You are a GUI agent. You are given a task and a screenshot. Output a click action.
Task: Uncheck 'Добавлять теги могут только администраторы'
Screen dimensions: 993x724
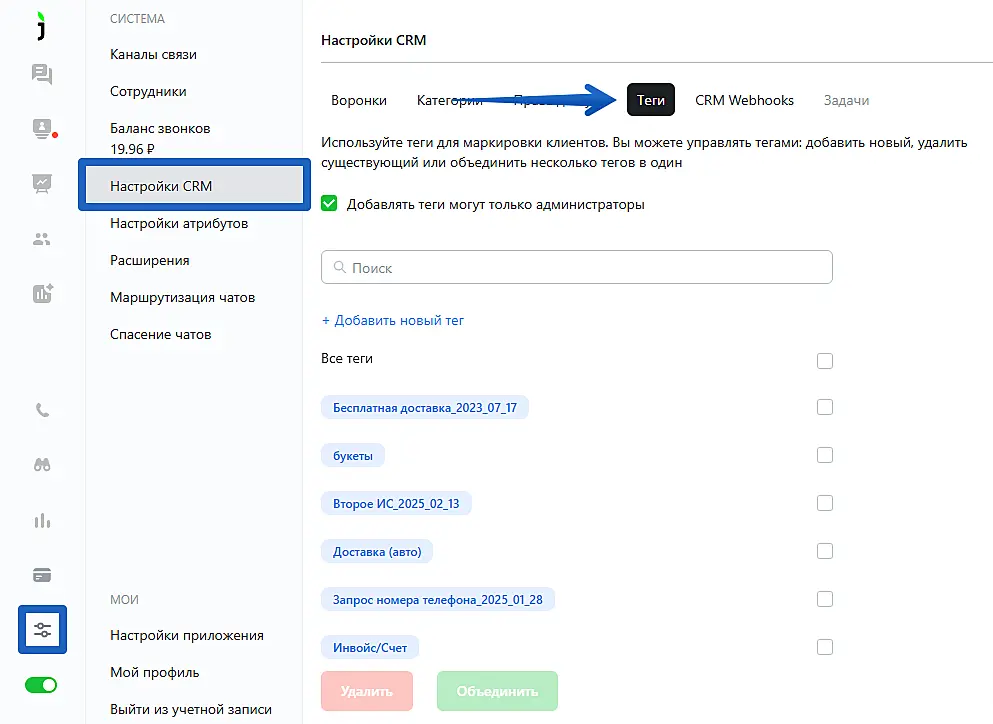[x=329, y=204]
